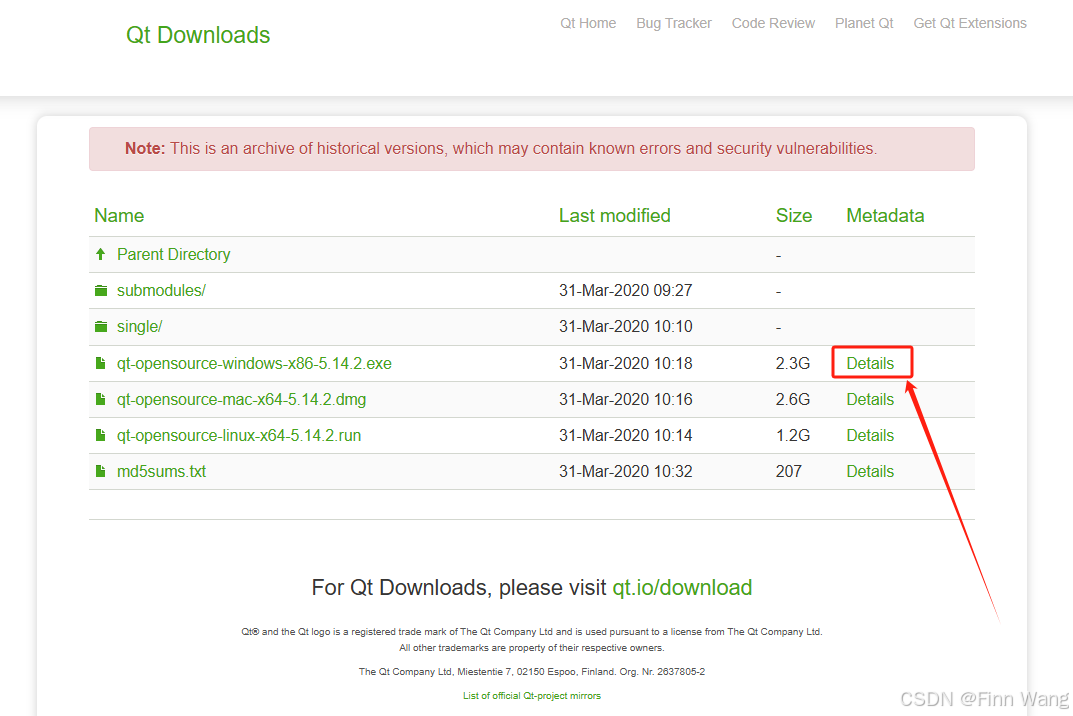Screen dimensions: 1073x716
Task: Click the Size column header
Action: [794, 216]
